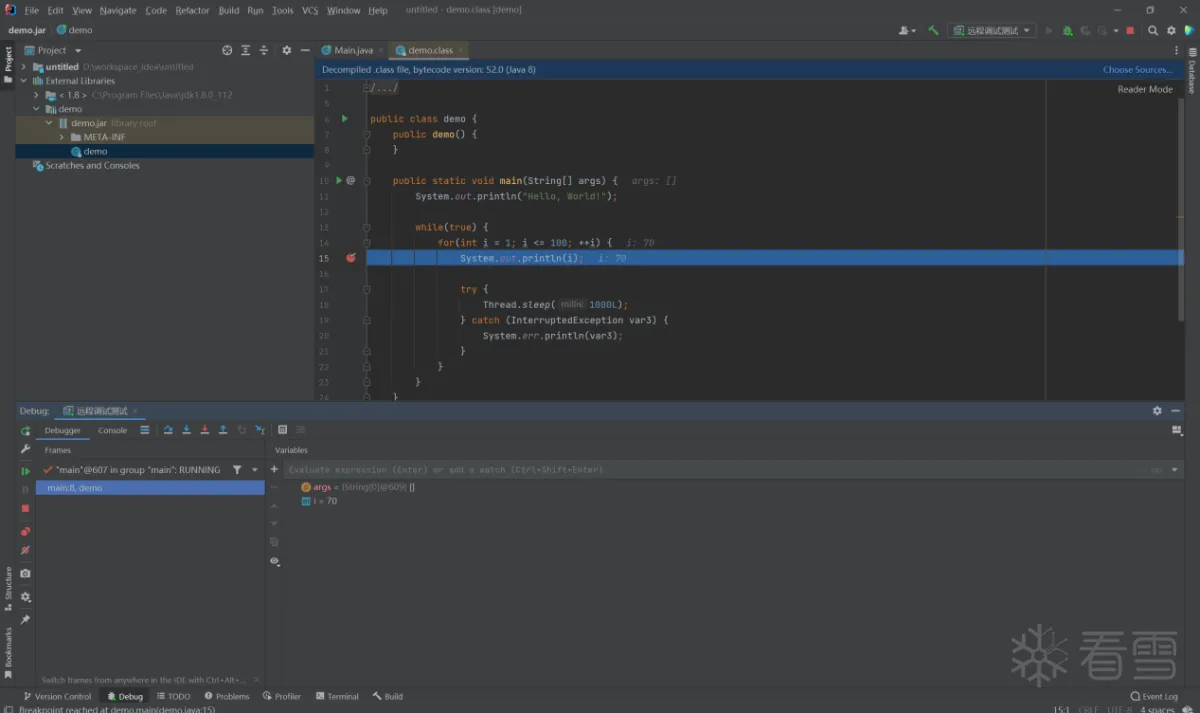
Task: Click the green Debug bug icon in top toolbar
Action: tap(1068, 31)
